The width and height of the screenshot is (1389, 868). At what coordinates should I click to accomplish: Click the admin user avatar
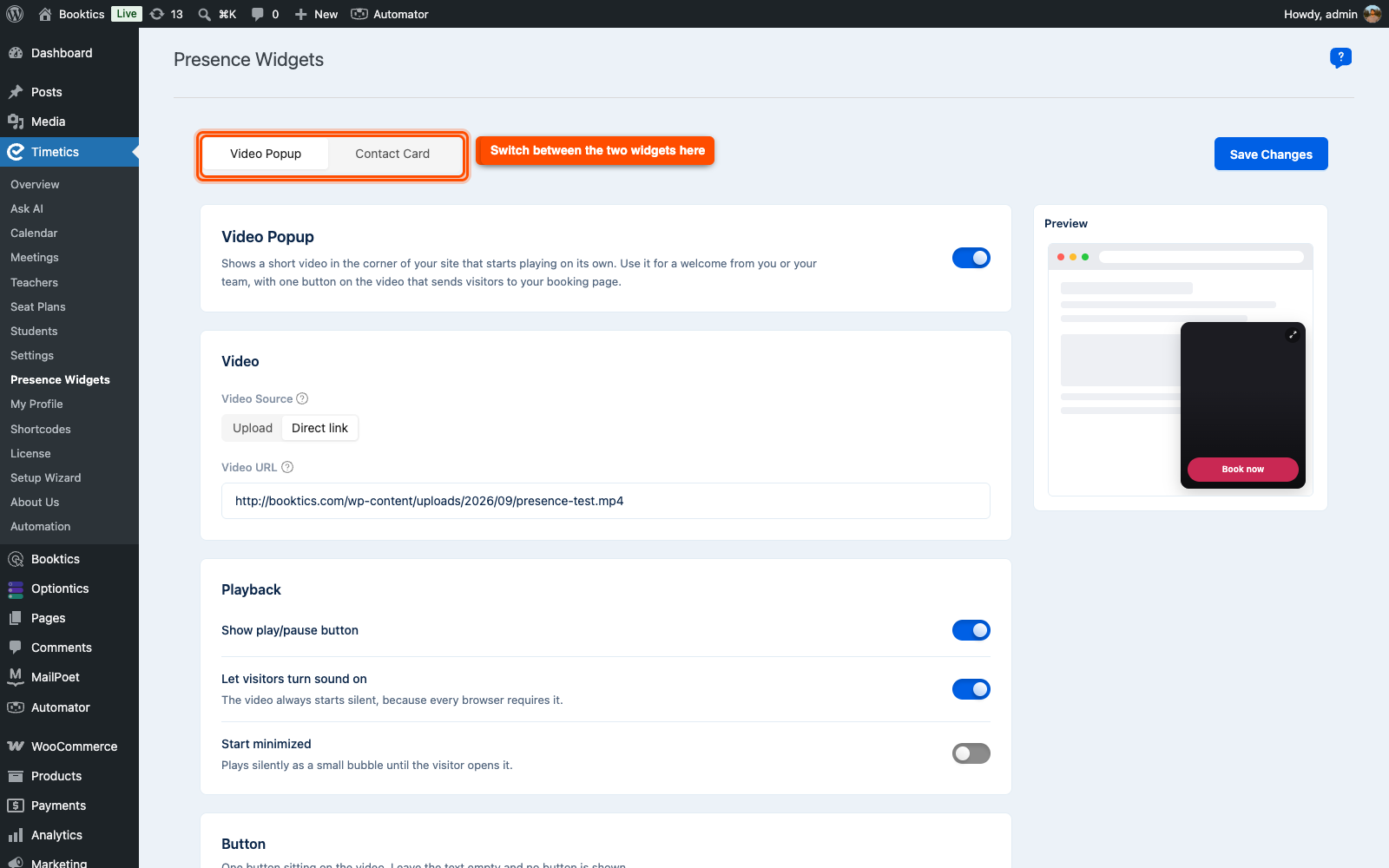point(1373,14)
